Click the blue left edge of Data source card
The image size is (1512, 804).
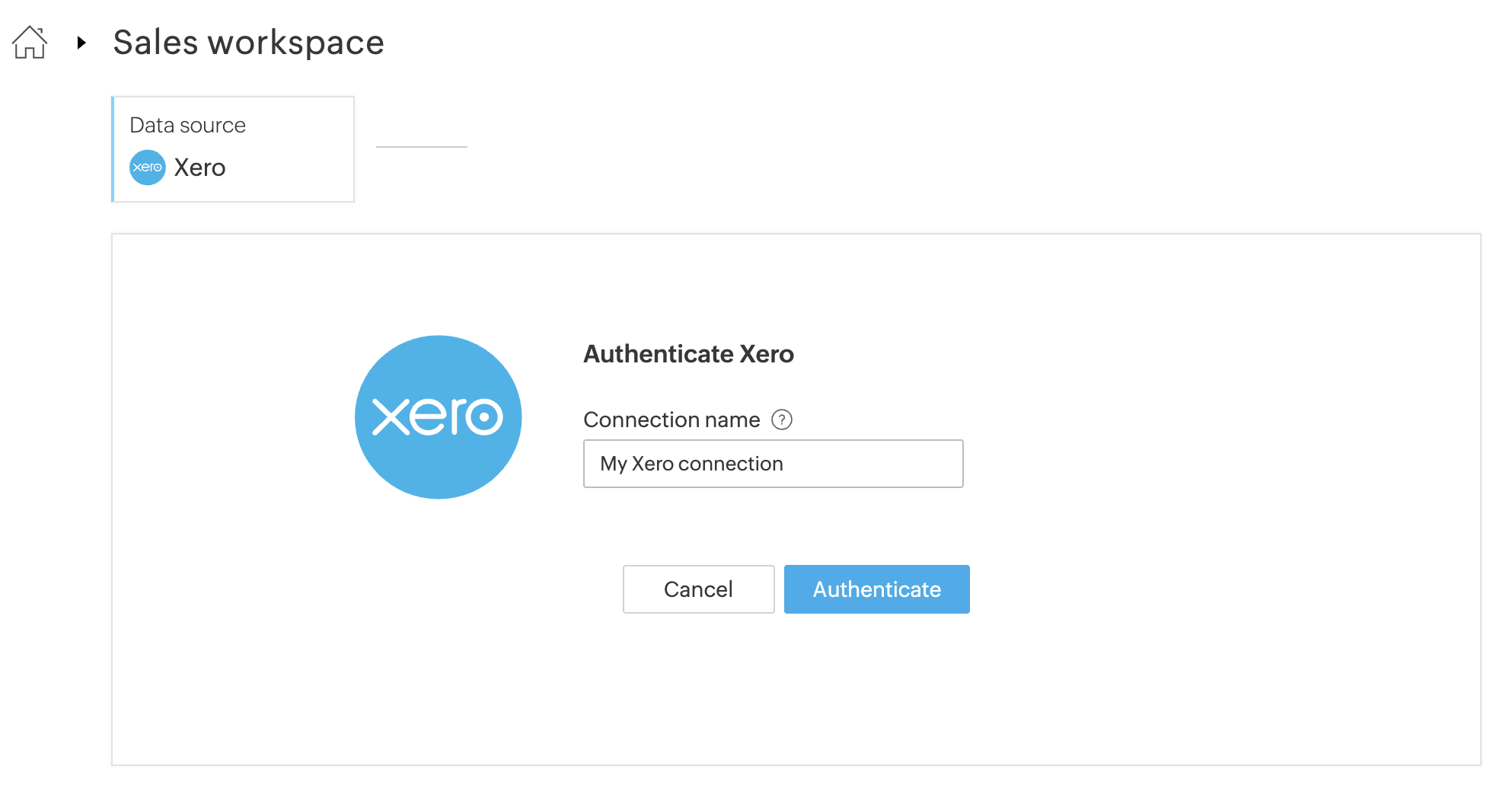(113, 149)
